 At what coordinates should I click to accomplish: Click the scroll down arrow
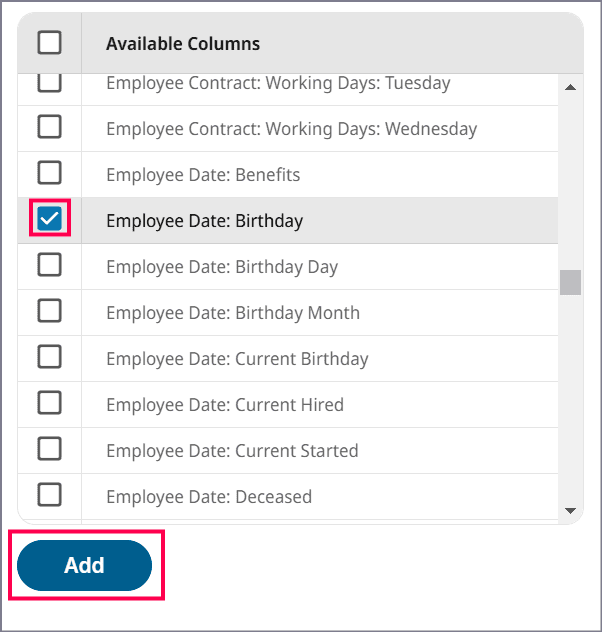[x=570, y=510]
